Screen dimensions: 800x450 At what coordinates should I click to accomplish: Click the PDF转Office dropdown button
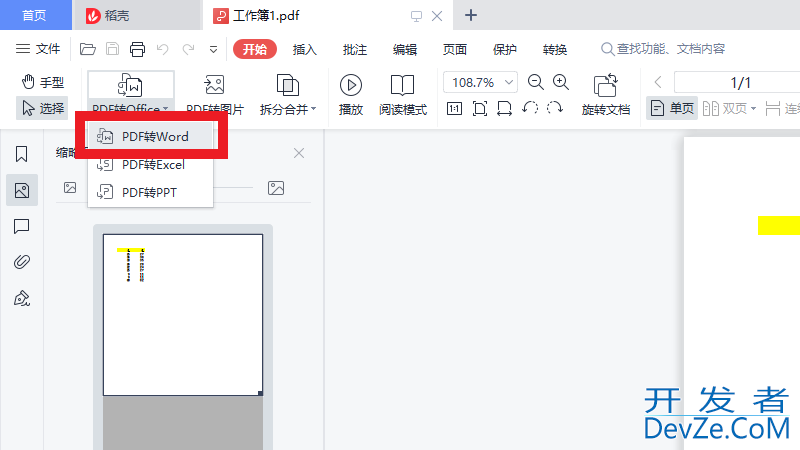coord(131,93)
